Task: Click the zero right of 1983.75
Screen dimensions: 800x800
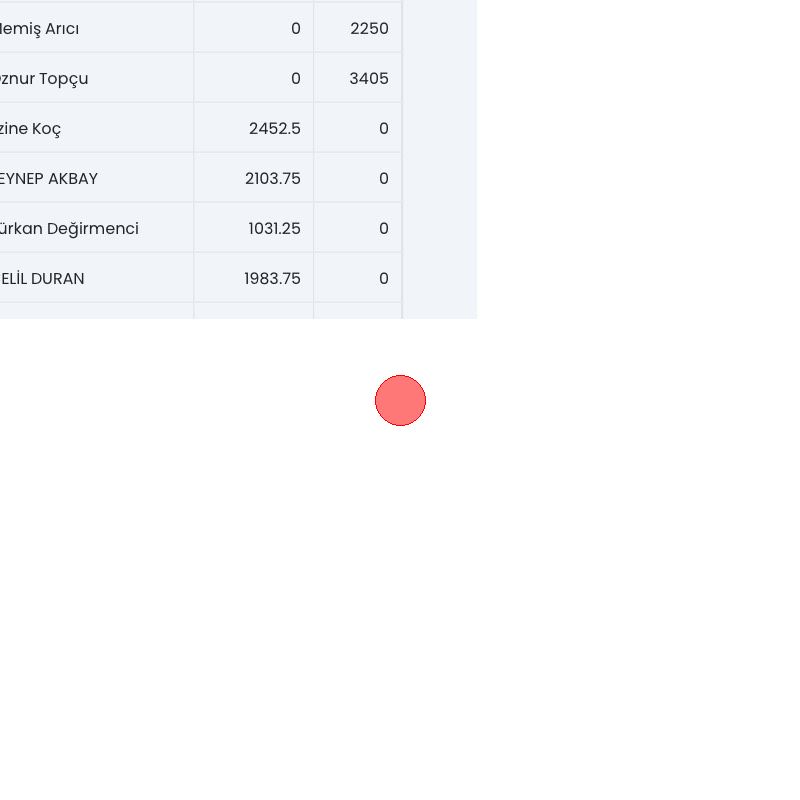Action: [383, 279]
